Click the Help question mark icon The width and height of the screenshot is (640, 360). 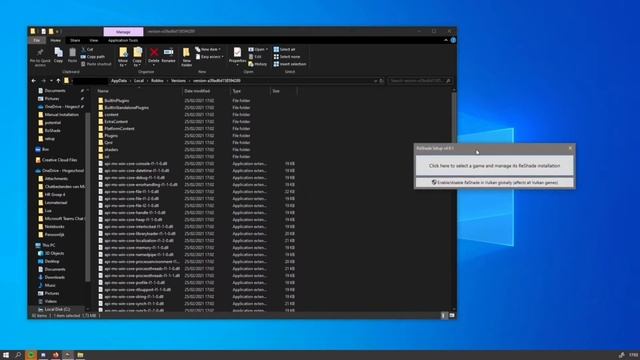click(x=453, y=40)
